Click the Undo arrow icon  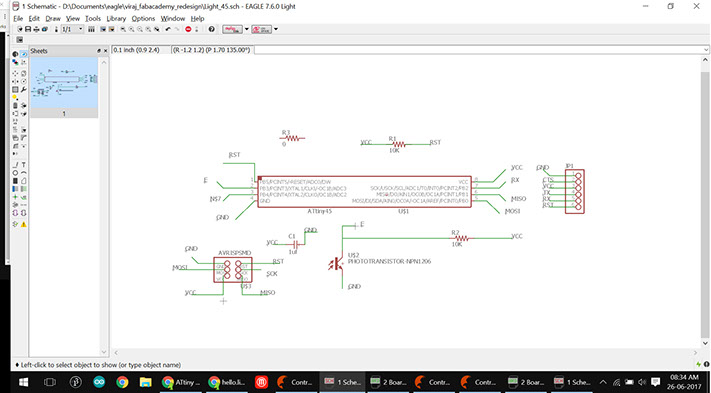point(168,29)
